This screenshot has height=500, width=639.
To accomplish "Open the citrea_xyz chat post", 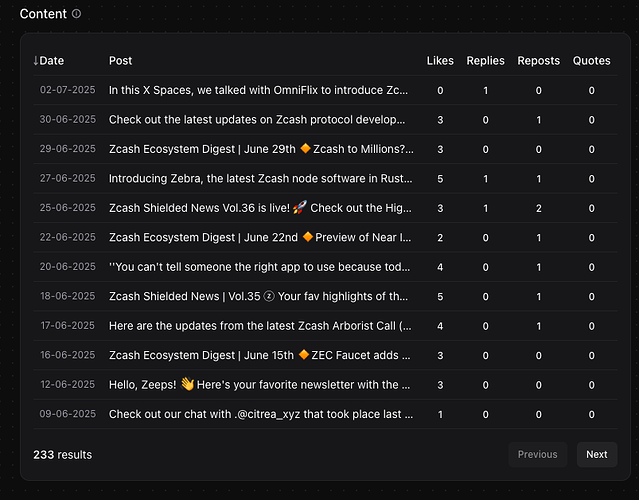I will (258, 414).
